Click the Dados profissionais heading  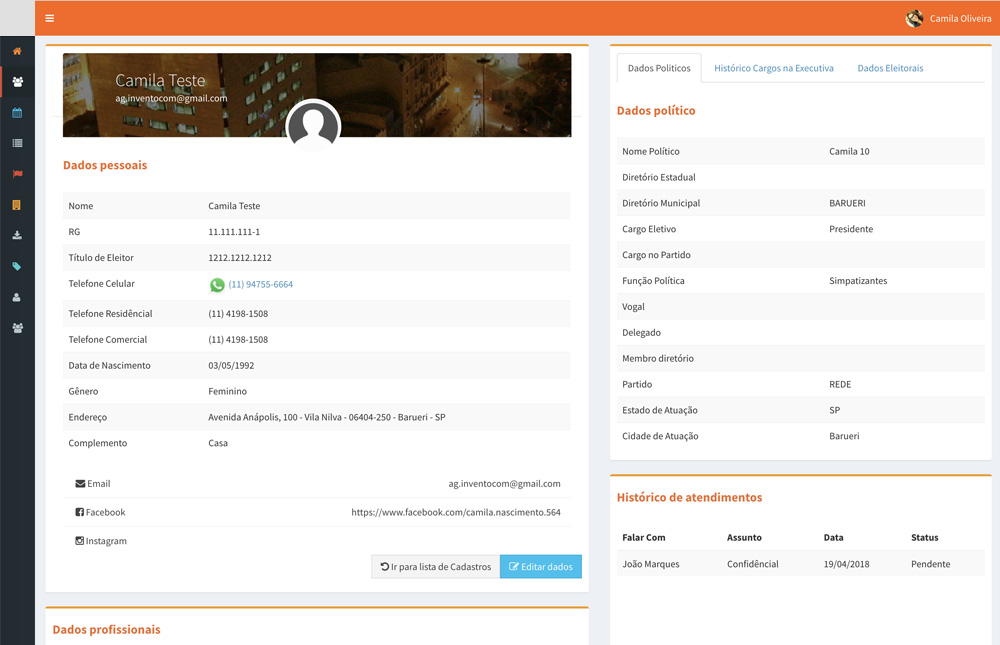107,630
